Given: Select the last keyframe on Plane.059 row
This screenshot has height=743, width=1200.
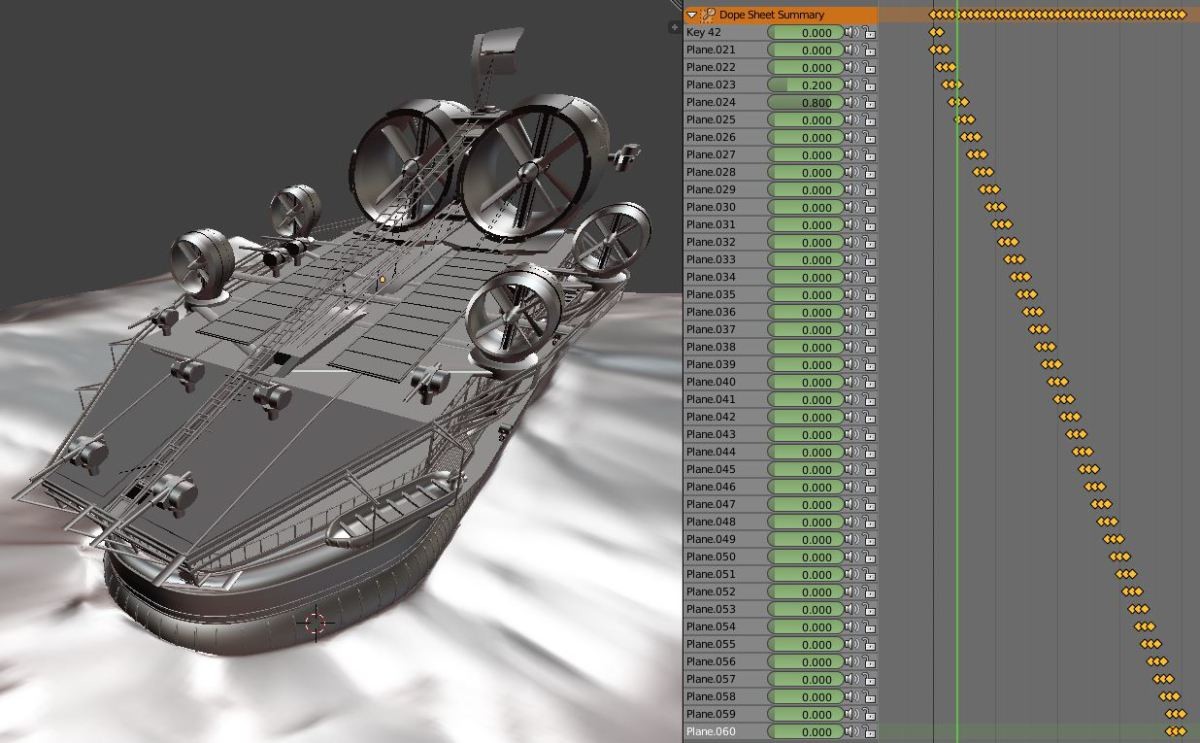Looking at the screenshot, I should 1182,714.
